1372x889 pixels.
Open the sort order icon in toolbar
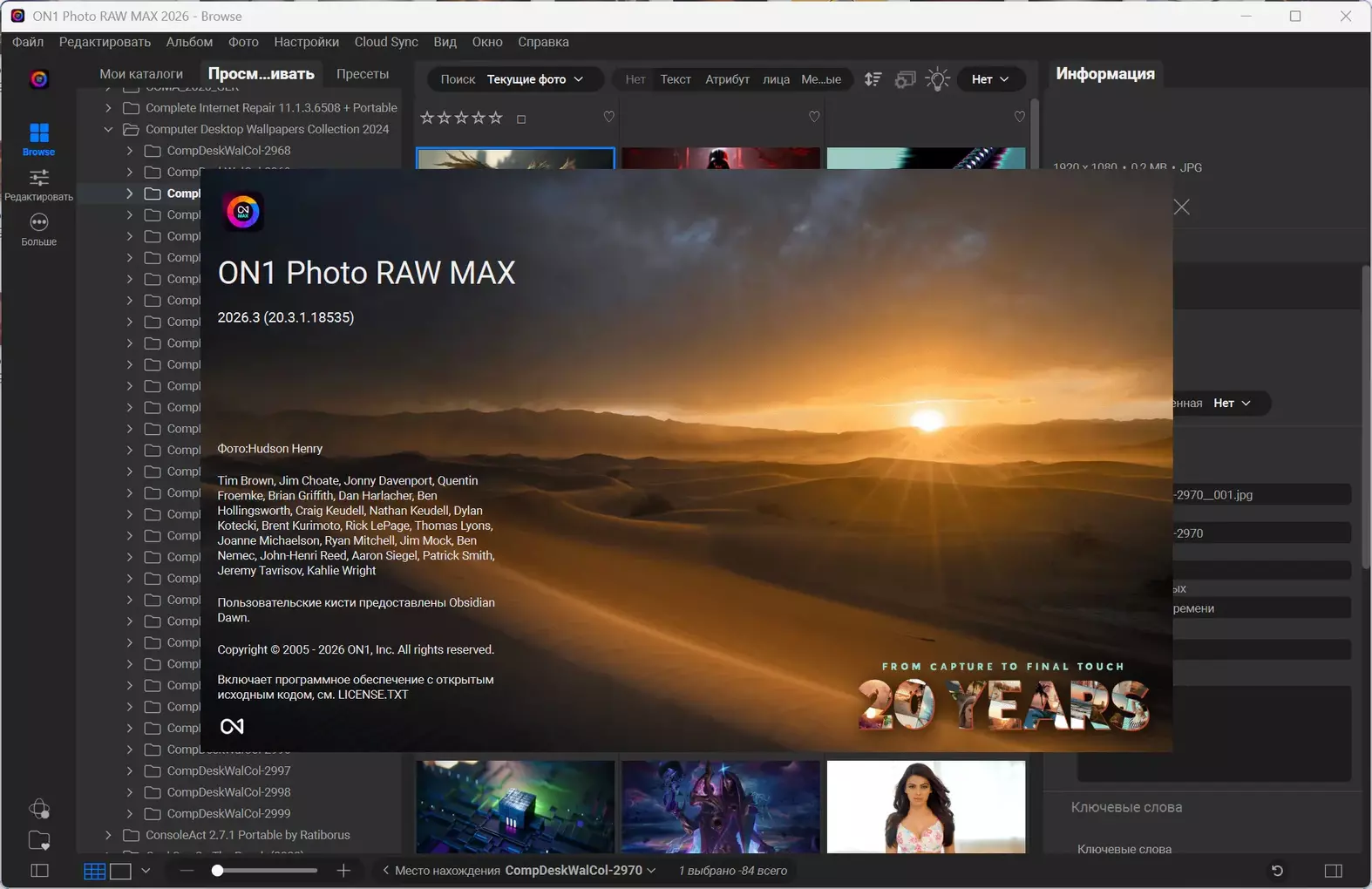coord(873,79)
